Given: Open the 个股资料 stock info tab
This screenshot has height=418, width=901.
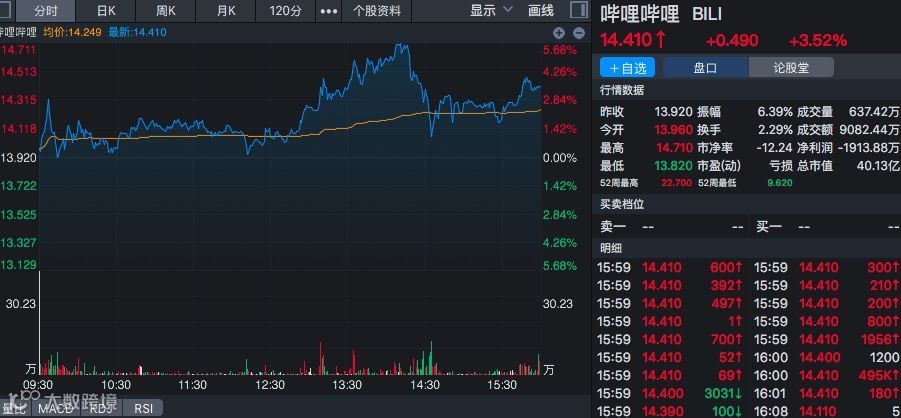Looking at the screenshot, I should (x=377, y=11).
